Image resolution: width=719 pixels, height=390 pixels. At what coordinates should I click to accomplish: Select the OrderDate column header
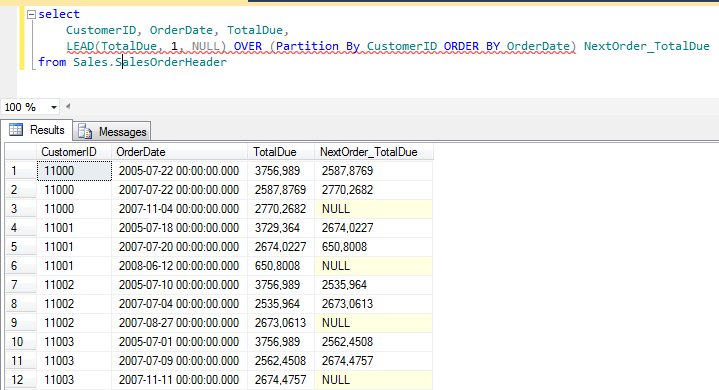(x=179, y=152)
